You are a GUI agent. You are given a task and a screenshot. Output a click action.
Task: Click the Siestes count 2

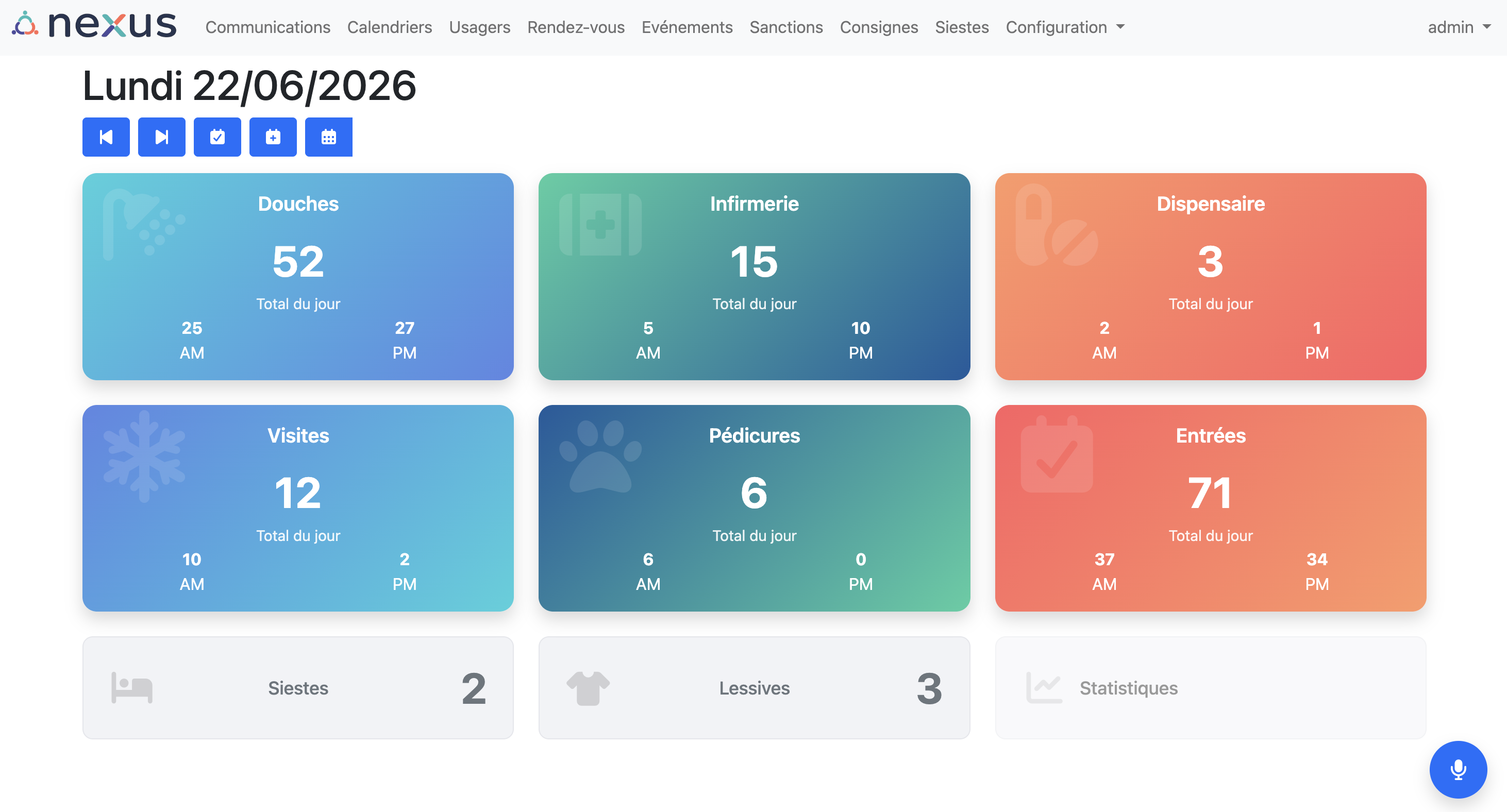(474, 688)
